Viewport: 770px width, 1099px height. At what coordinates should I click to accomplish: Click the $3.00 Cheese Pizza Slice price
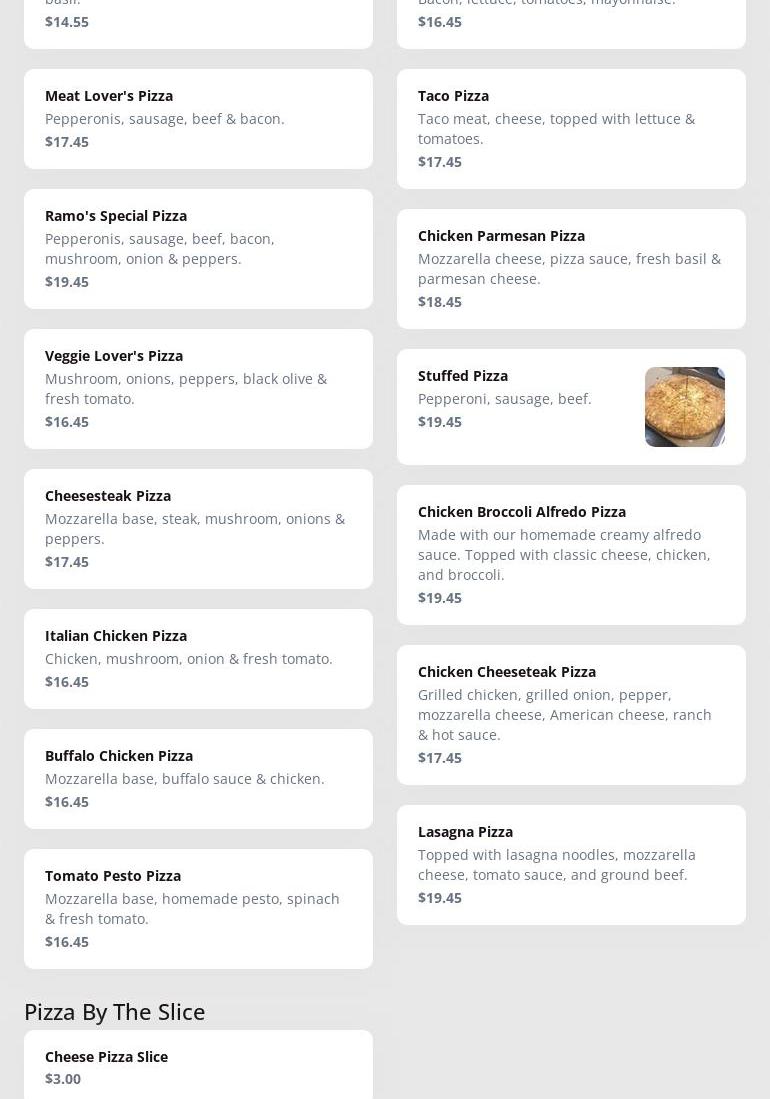(x=63, y=1078)
